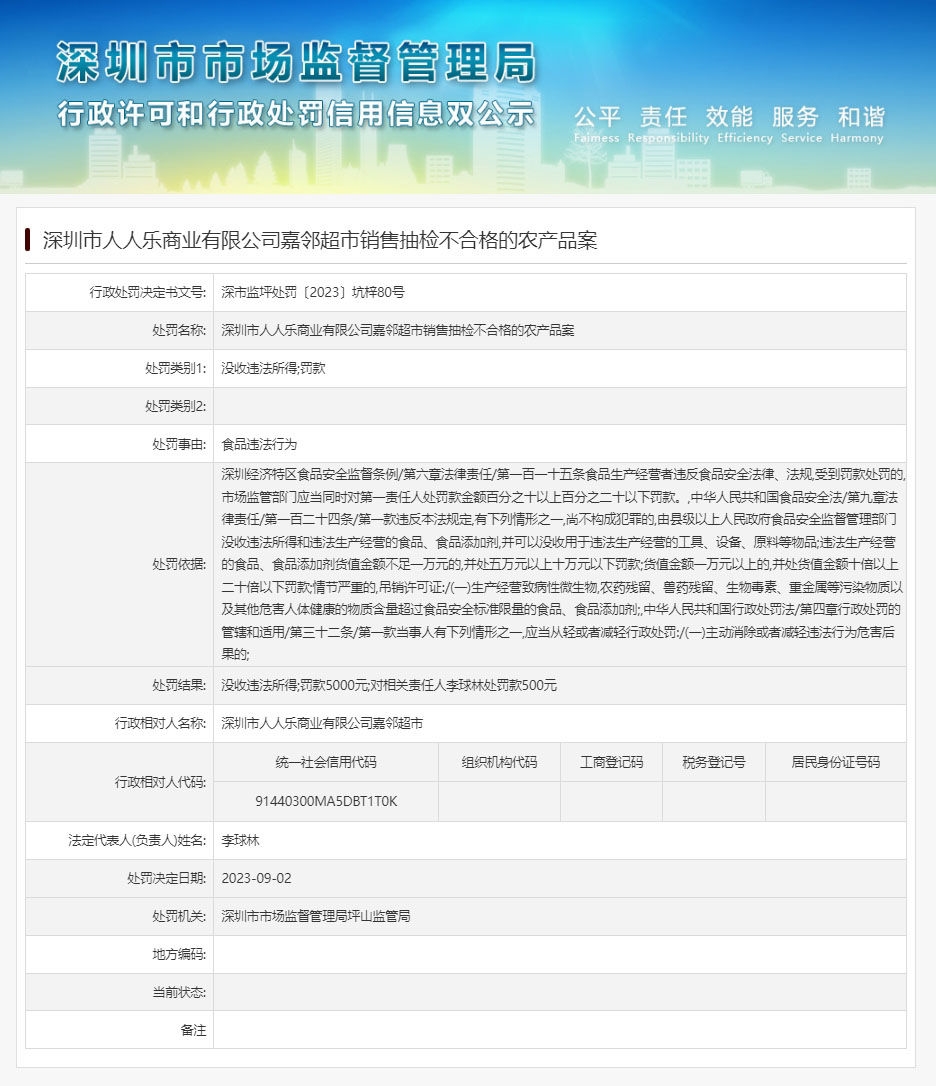The width and height of the screenshot is (936, 1086).
Task: Click the 处罚类别1 label
Action: click(175, 368)
